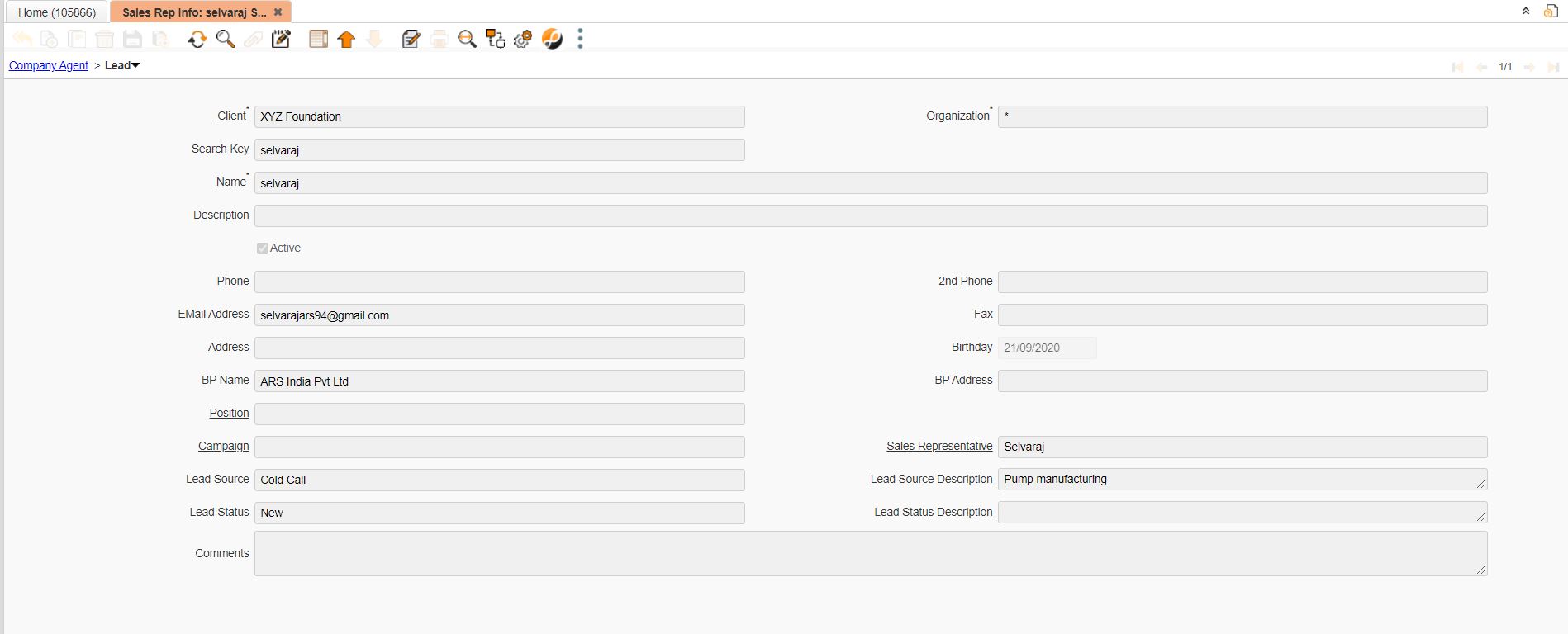Open Zoom Across magnifier icon

[x=467, y=39]
